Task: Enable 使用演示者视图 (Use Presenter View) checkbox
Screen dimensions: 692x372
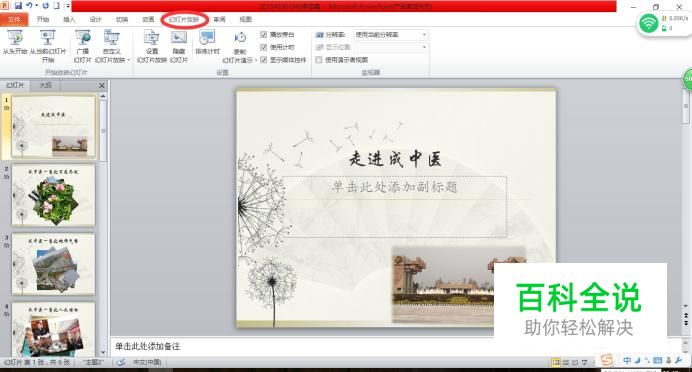Action: [x=319, y=60]
